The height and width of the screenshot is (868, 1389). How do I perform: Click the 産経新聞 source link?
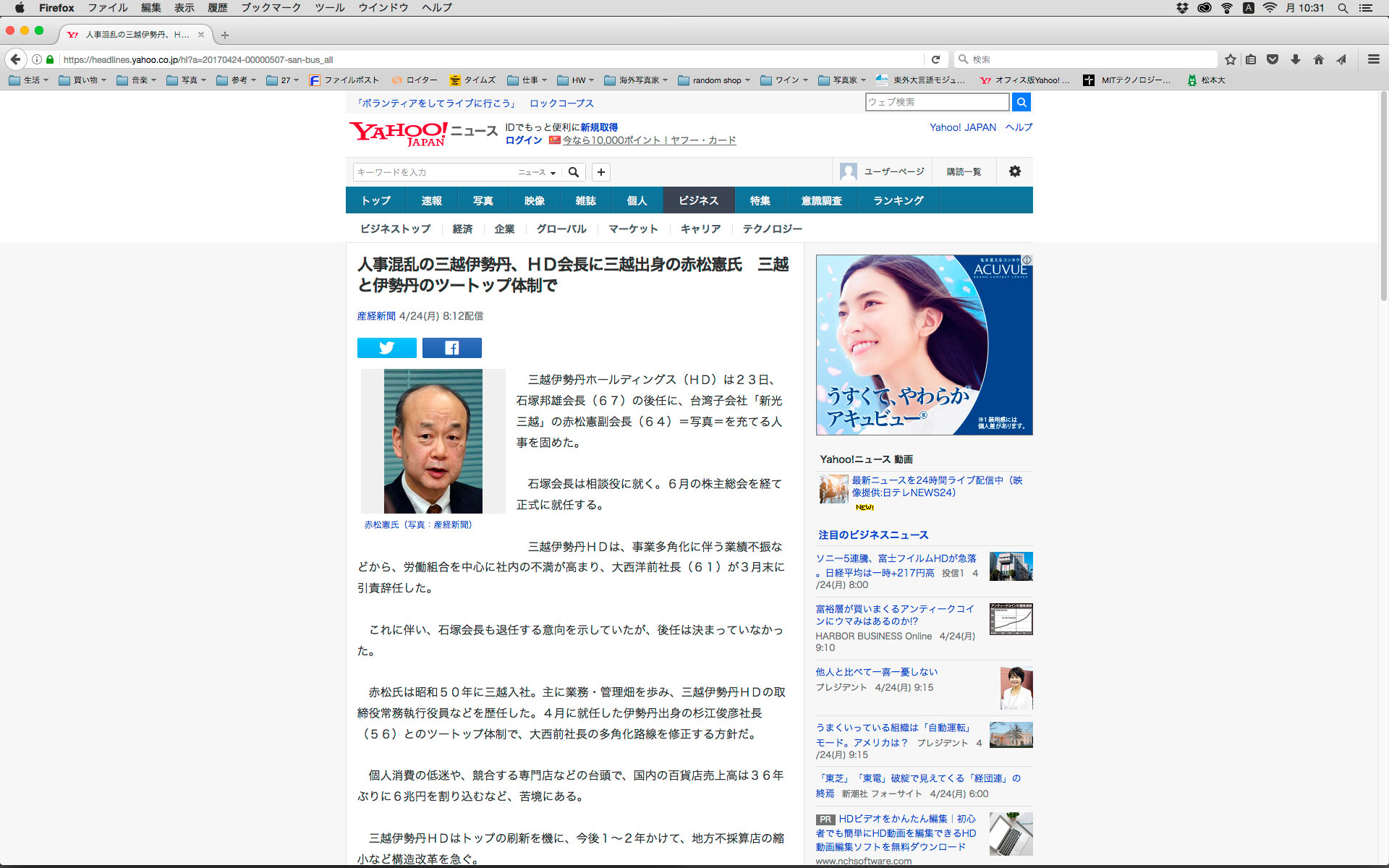tap(376, 316)
